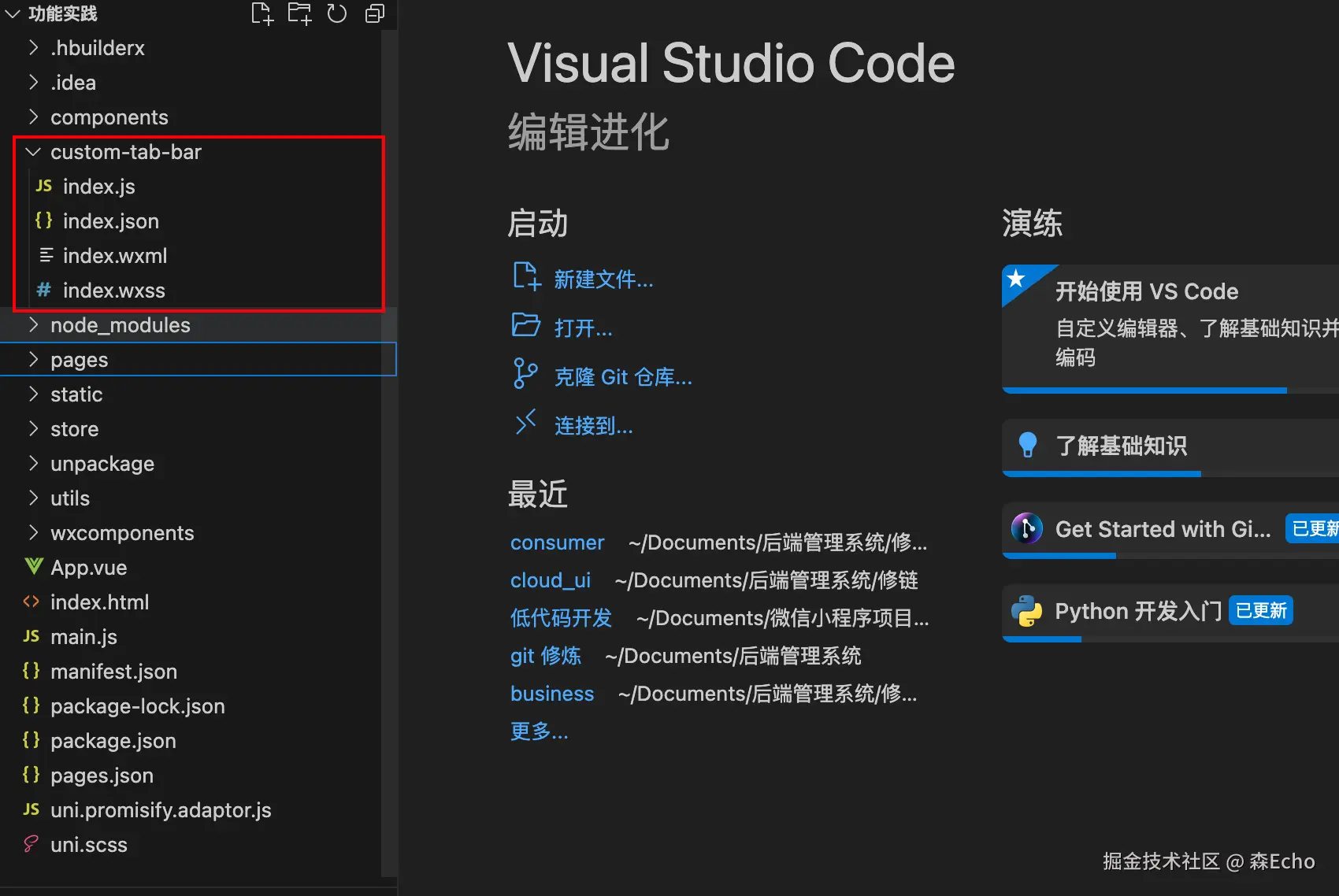Click the Git icon on Get Started card
The image size is (1339, 896).
(x=1027, y=528)
